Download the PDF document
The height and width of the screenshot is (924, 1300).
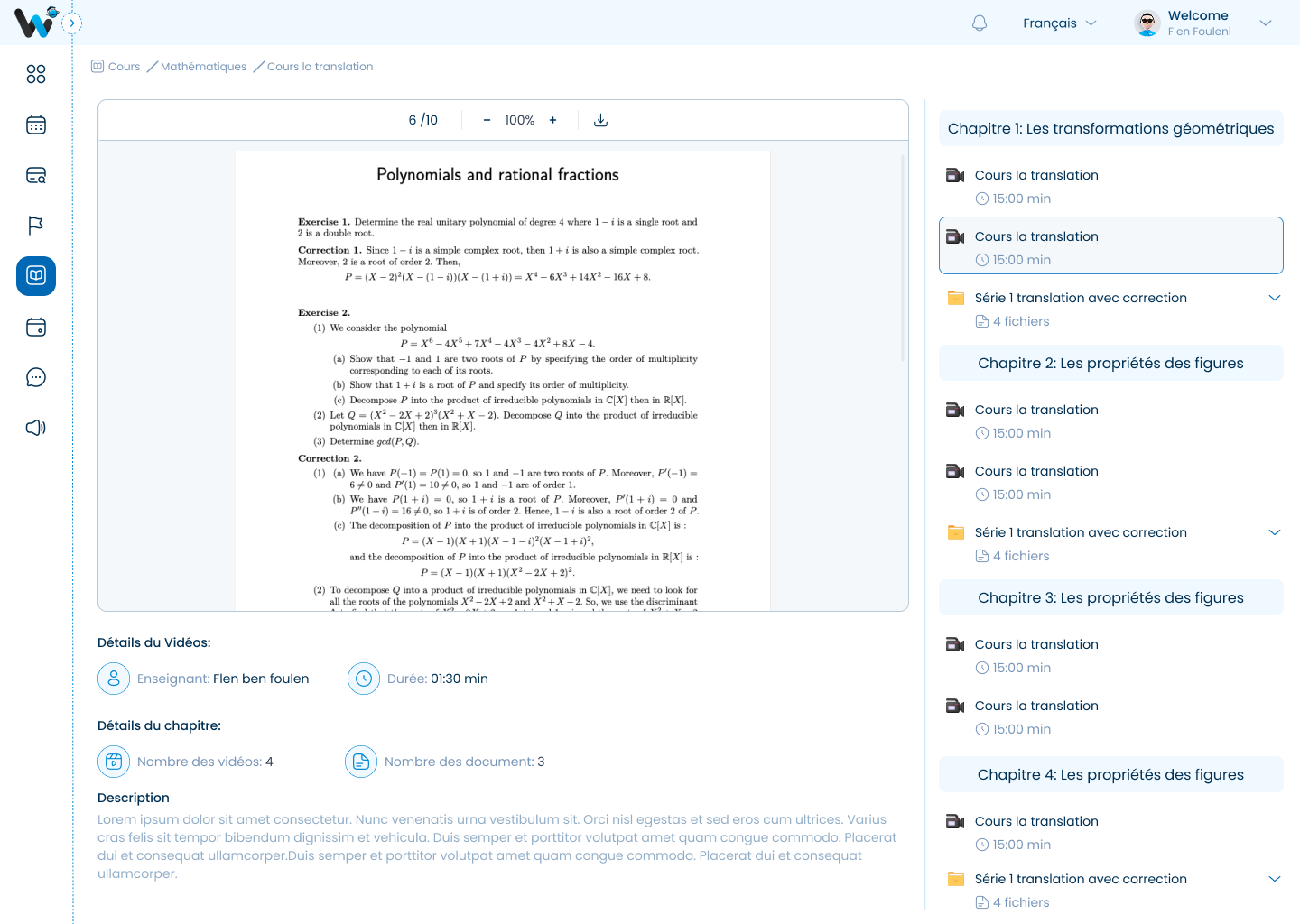(600, 120)
